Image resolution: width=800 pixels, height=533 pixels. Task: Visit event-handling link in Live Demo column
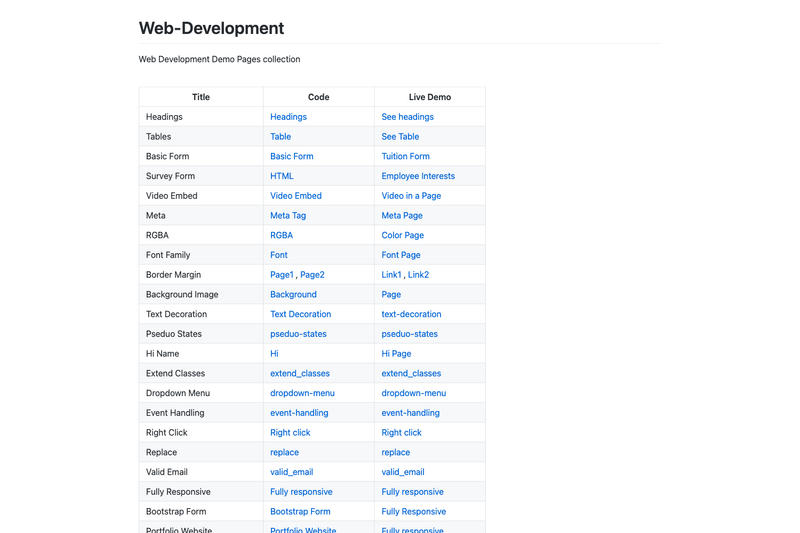click(x=410, y=413)
